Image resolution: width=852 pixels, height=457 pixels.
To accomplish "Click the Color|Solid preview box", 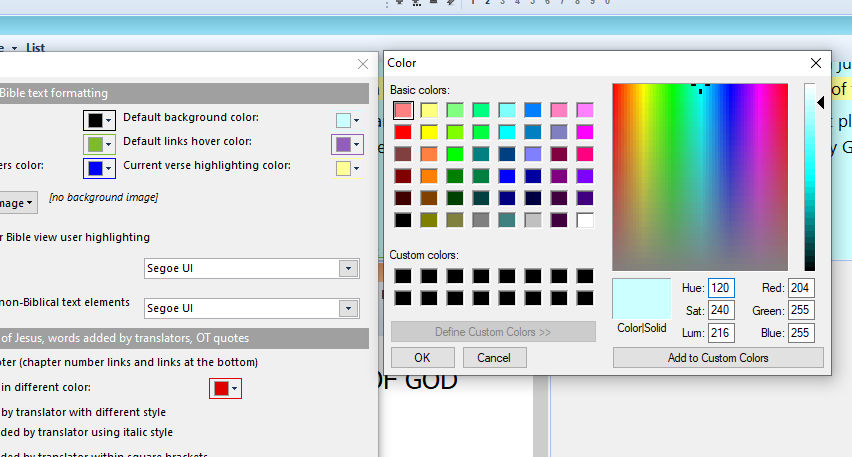I will (x=641, y=298).
